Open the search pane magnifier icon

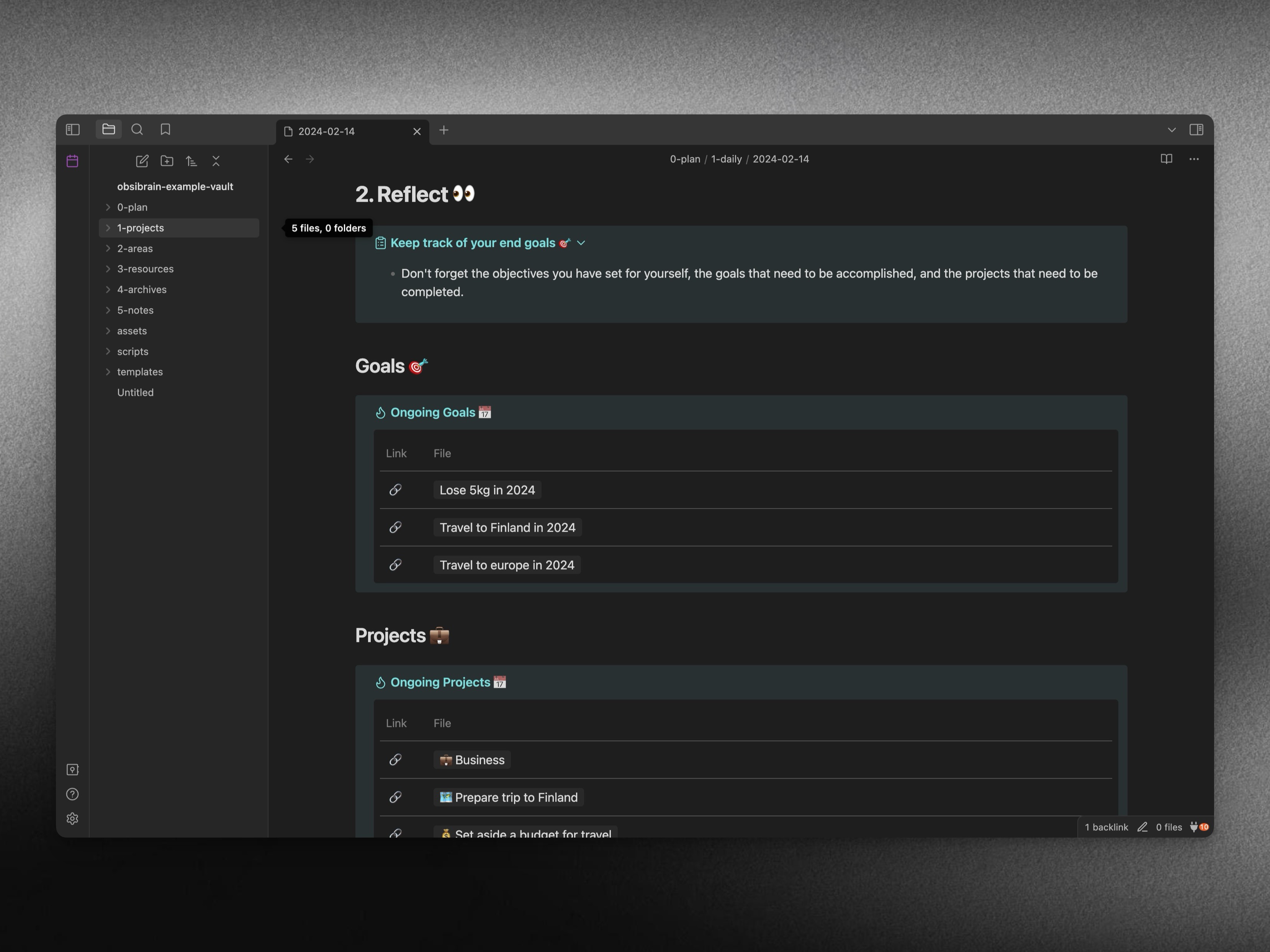(137, 130)
